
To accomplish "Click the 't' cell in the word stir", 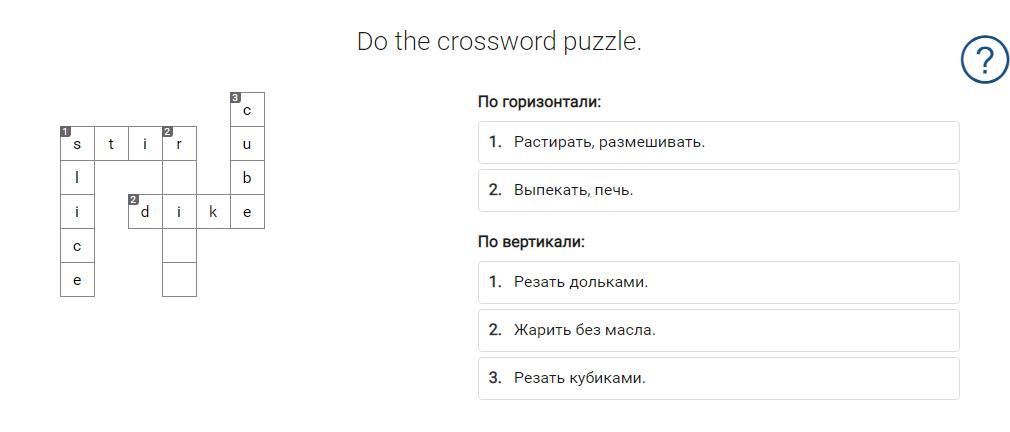I will click(x=111, y=144).
